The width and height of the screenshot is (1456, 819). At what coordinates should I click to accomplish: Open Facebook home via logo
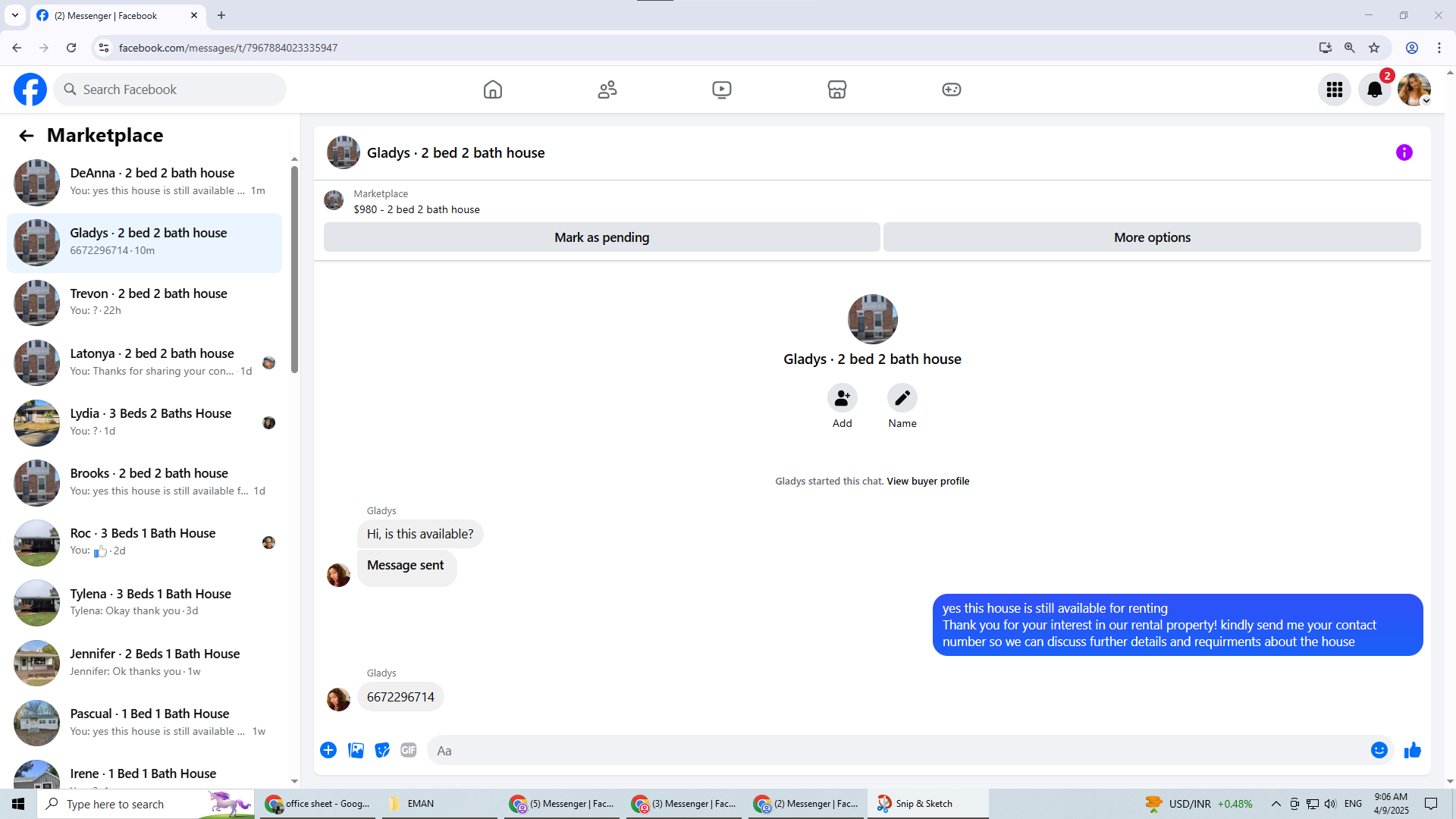coord(30,89)
